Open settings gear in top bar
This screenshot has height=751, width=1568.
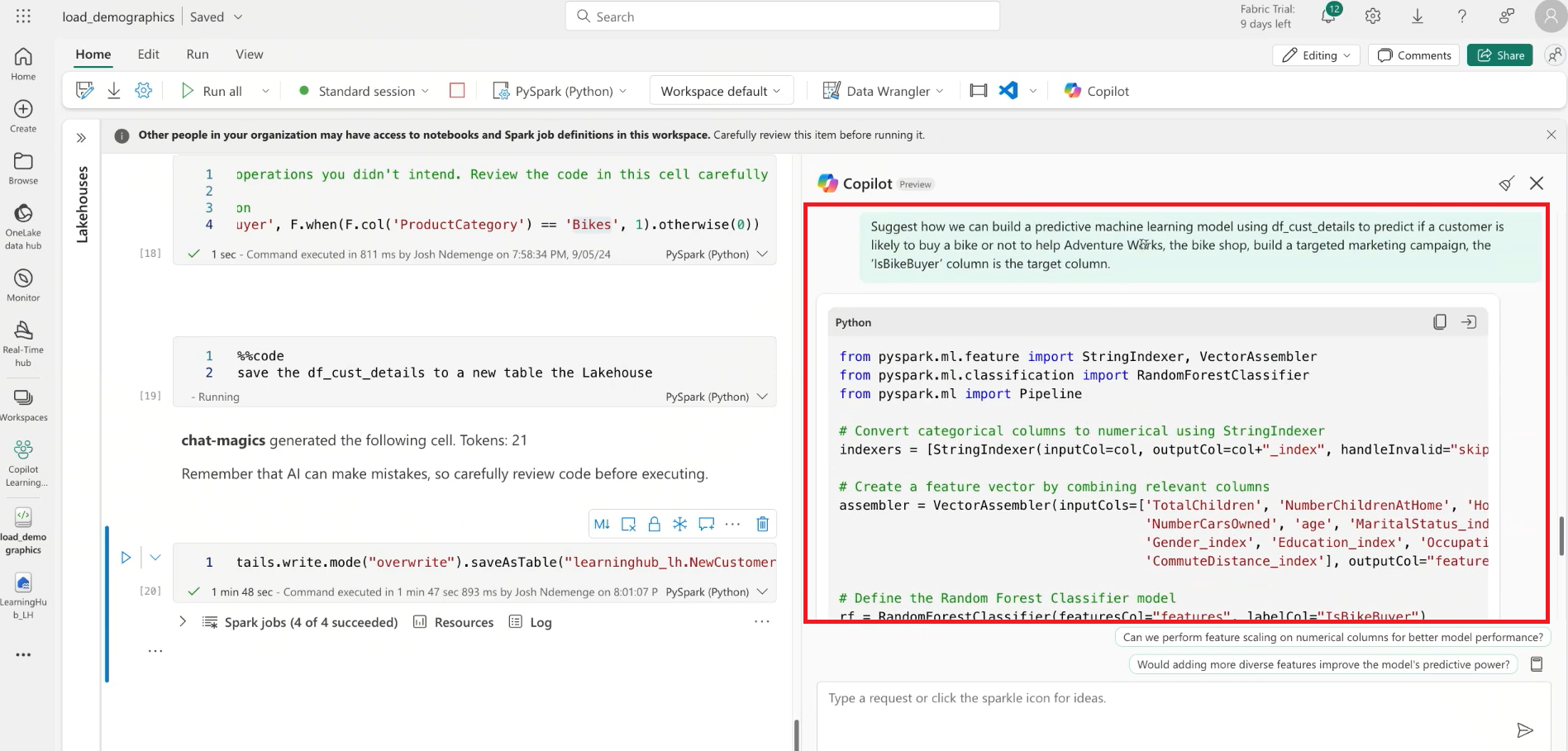point(1373,16)
